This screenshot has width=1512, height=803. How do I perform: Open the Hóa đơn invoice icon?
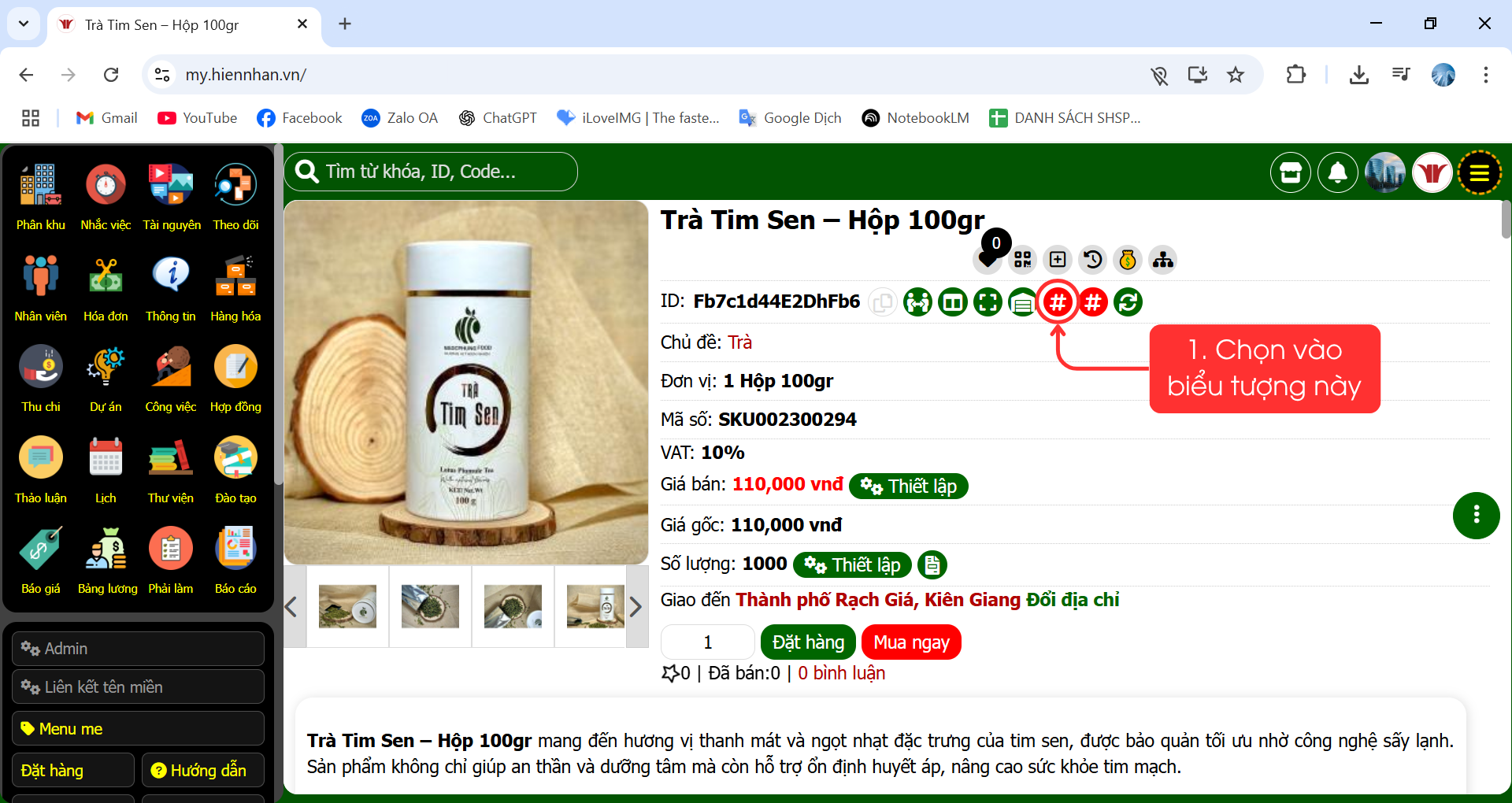coord(106,276)
